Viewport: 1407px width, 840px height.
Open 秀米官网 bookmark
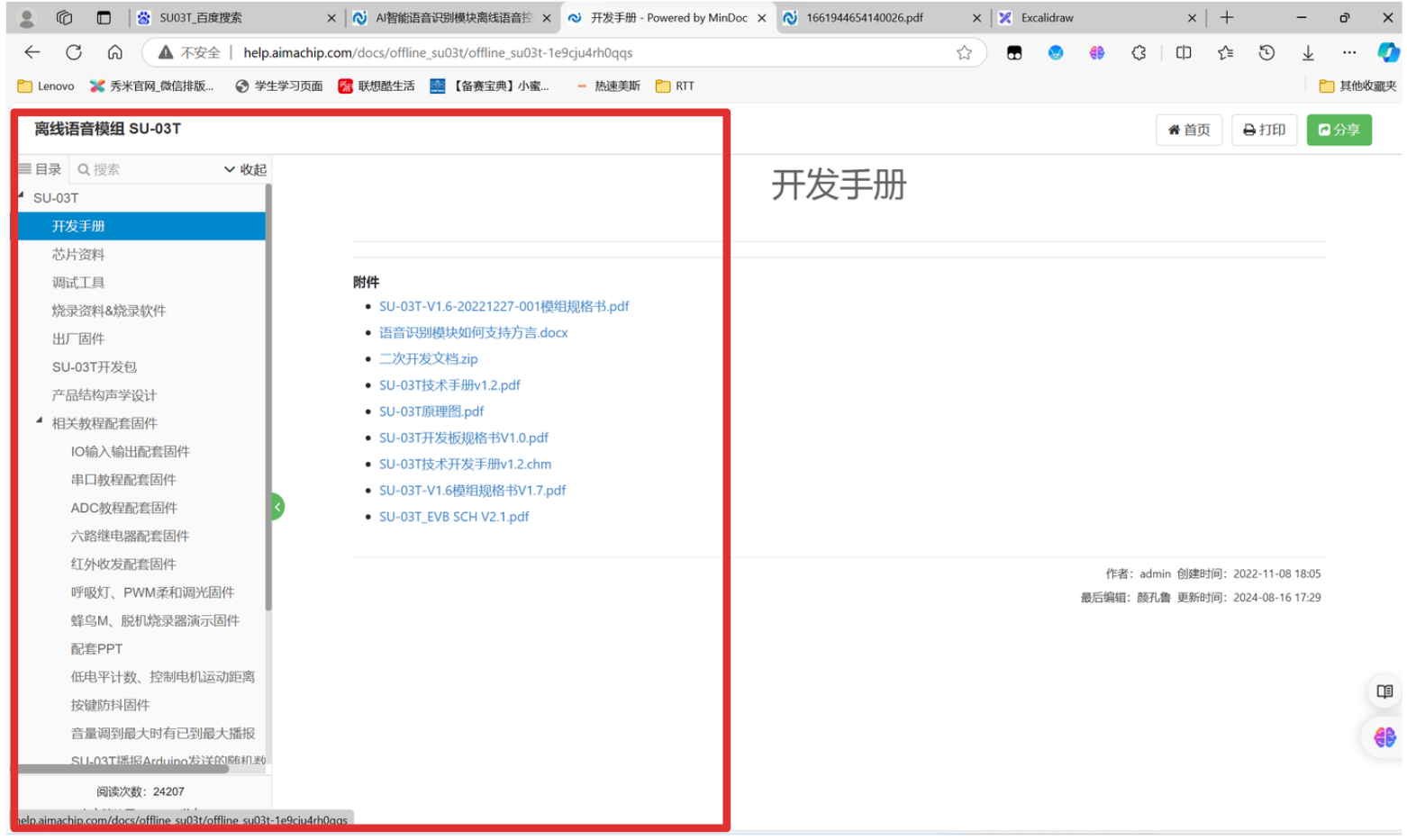151,86
